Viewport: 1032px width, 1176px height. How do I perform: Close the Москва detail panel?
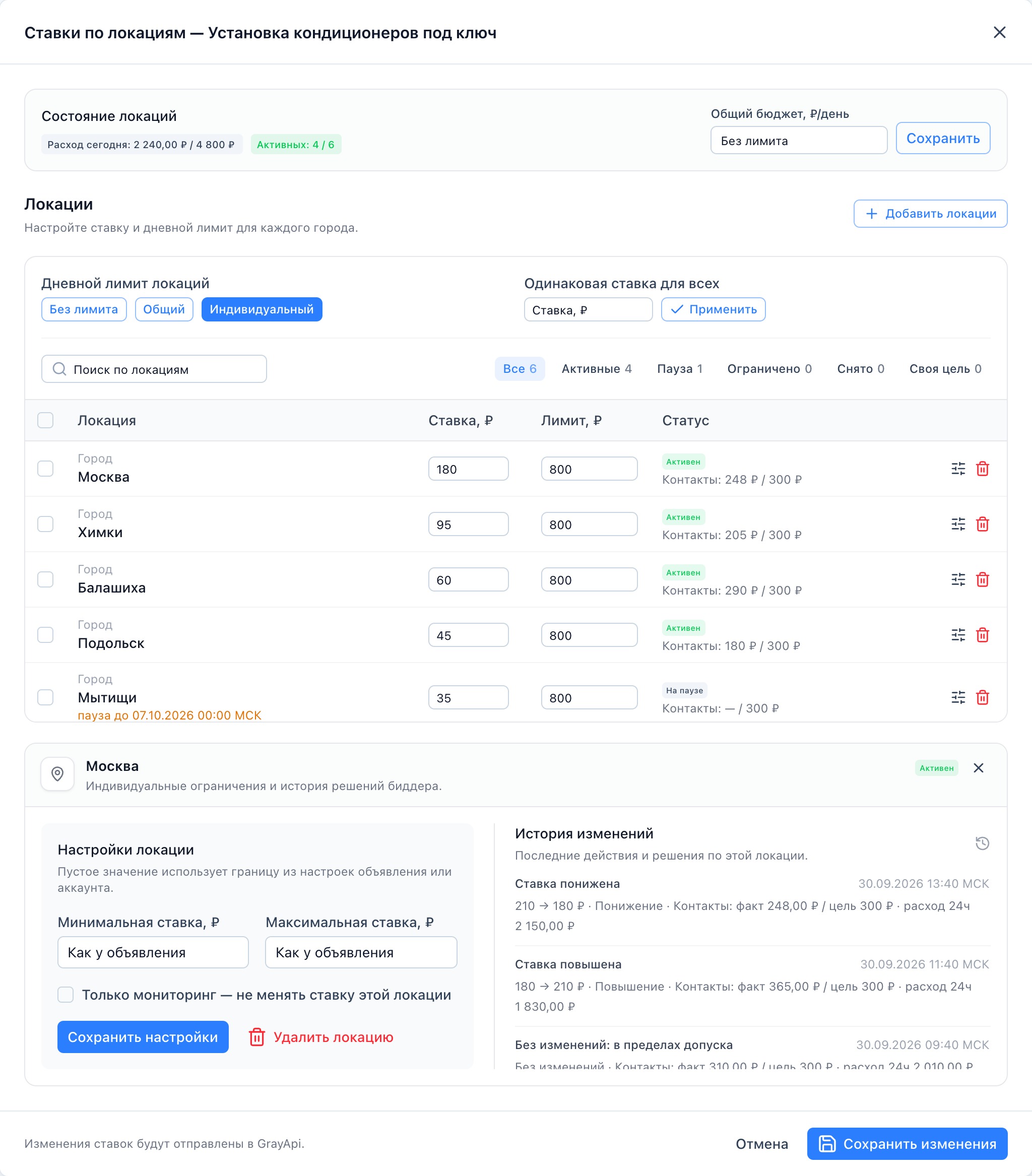click(979, 768)
